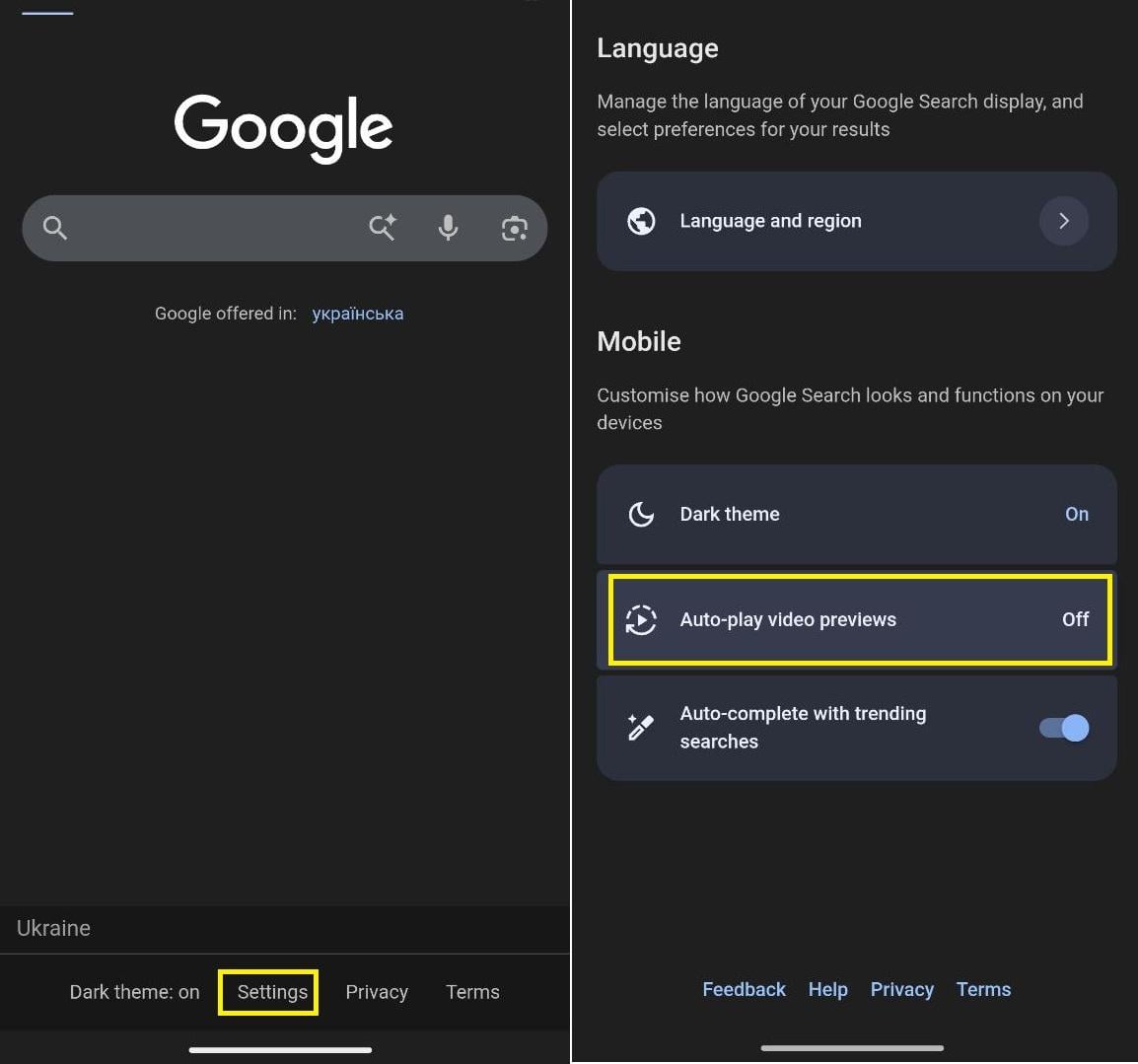This screenshot has height=1064, width=1138.
Task: Click the globe icon beside Language and region
Action: pos(641,221)
